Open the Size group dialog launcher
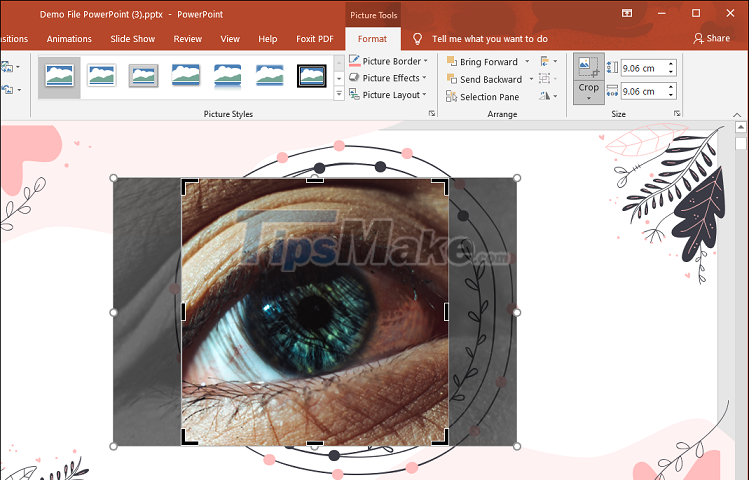 (677, 114)
